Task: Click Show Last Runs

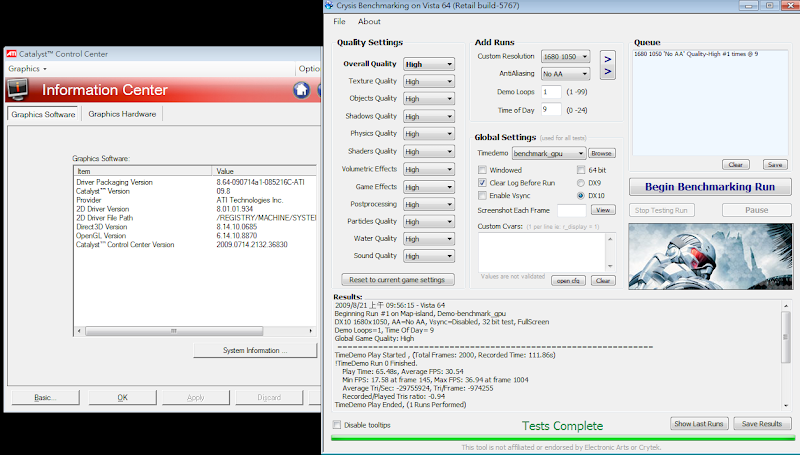Action: coord(698,424)
